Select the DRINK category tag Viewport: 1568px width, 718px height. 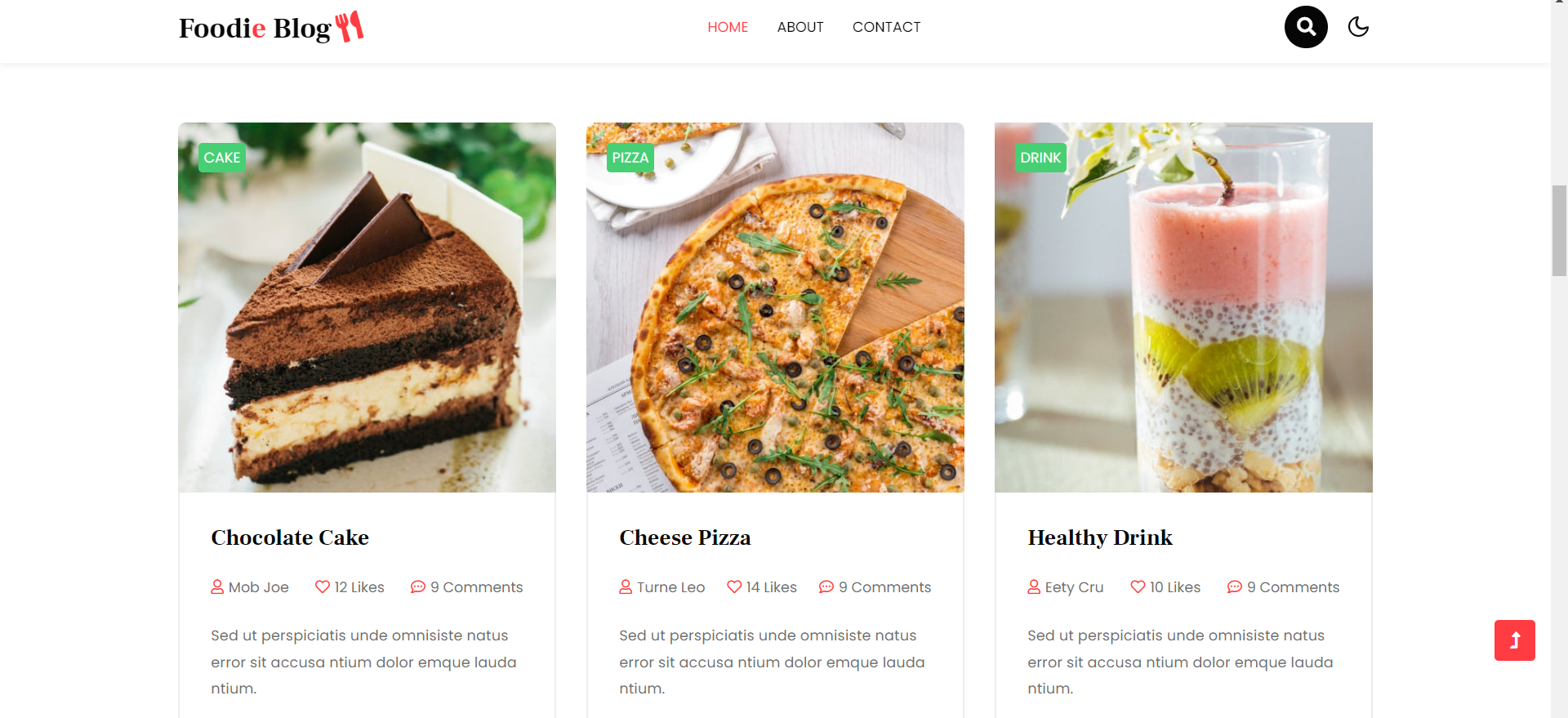1040,158
